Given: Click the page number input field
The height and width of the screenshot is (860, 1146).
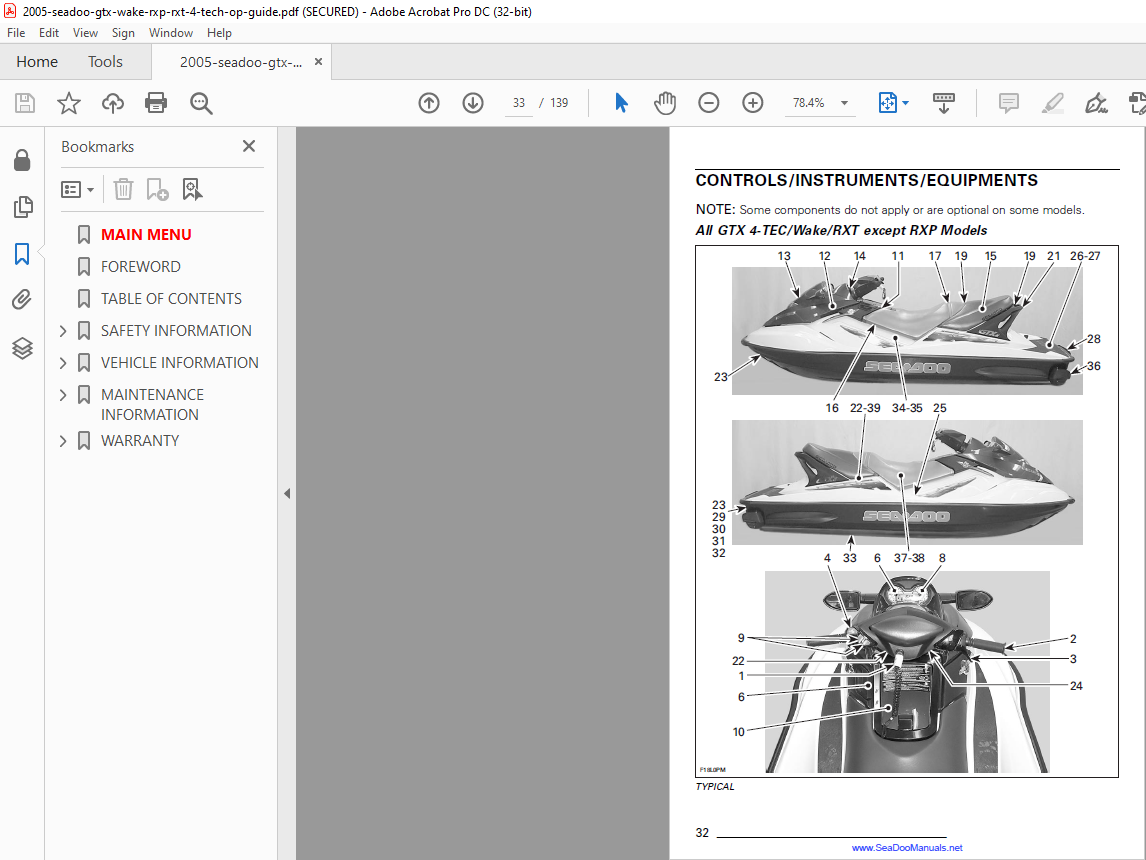Looking at the screenshot, I should click(x=519, y=103).
